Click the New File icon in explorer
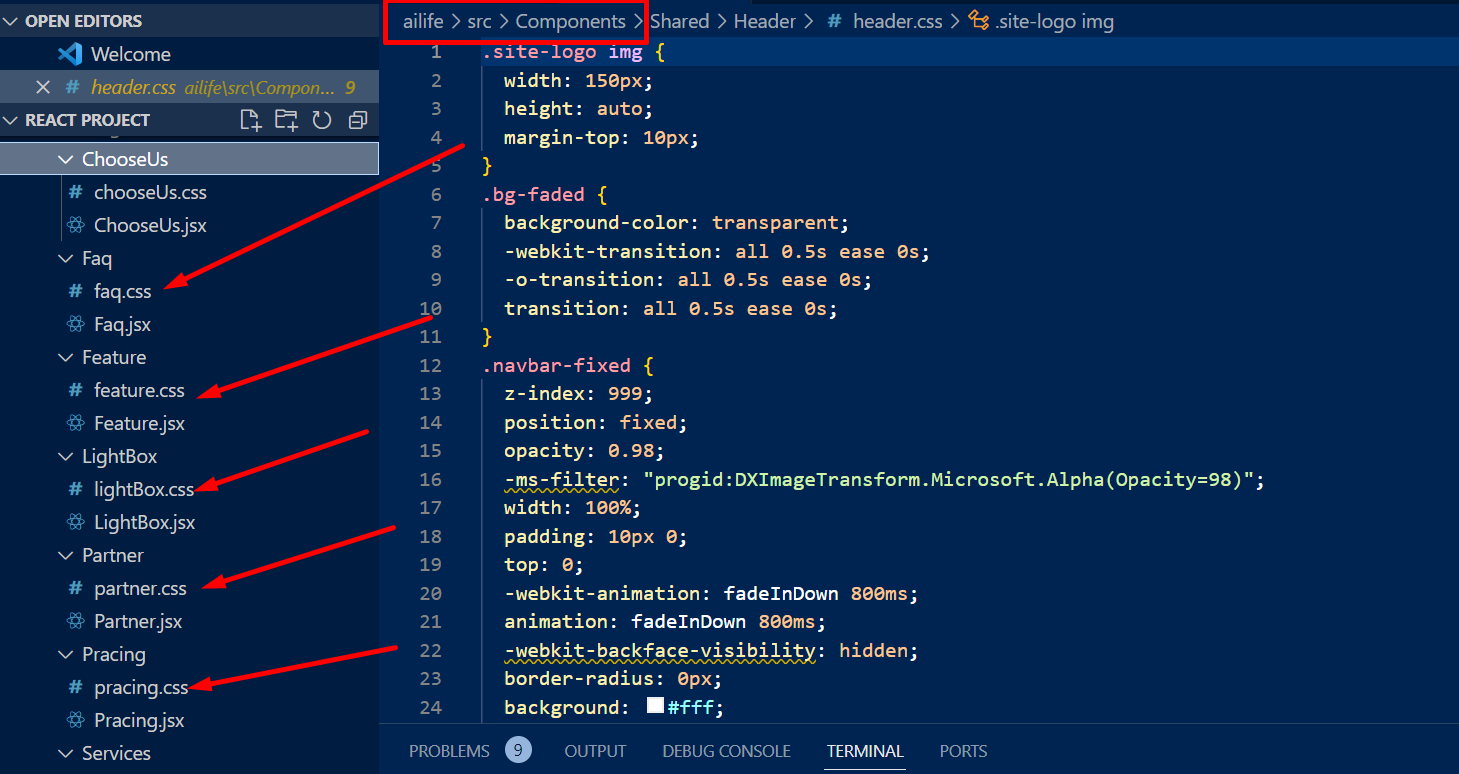 pos(251,120)
